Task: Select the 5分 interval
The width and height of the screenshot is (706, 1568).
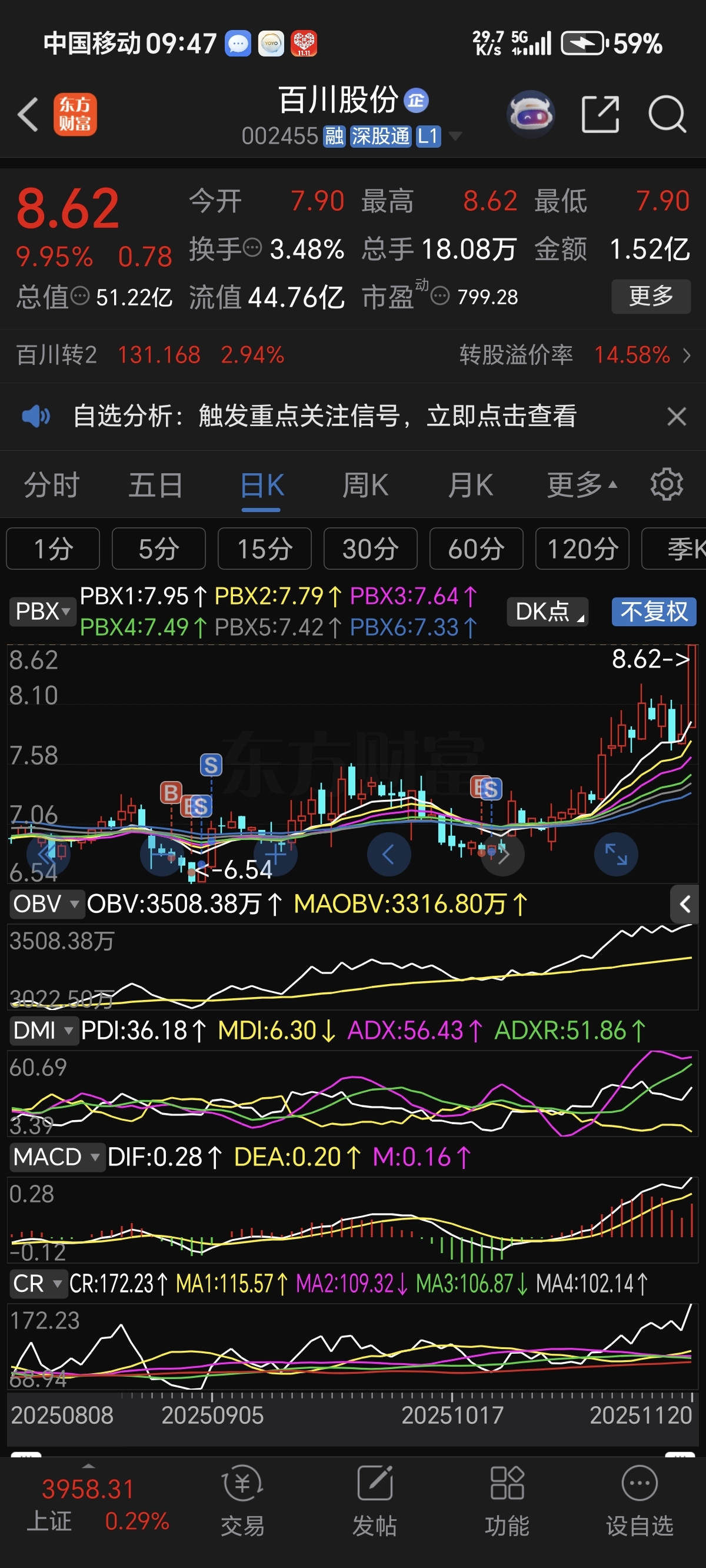Action: [x=159, y=549]
